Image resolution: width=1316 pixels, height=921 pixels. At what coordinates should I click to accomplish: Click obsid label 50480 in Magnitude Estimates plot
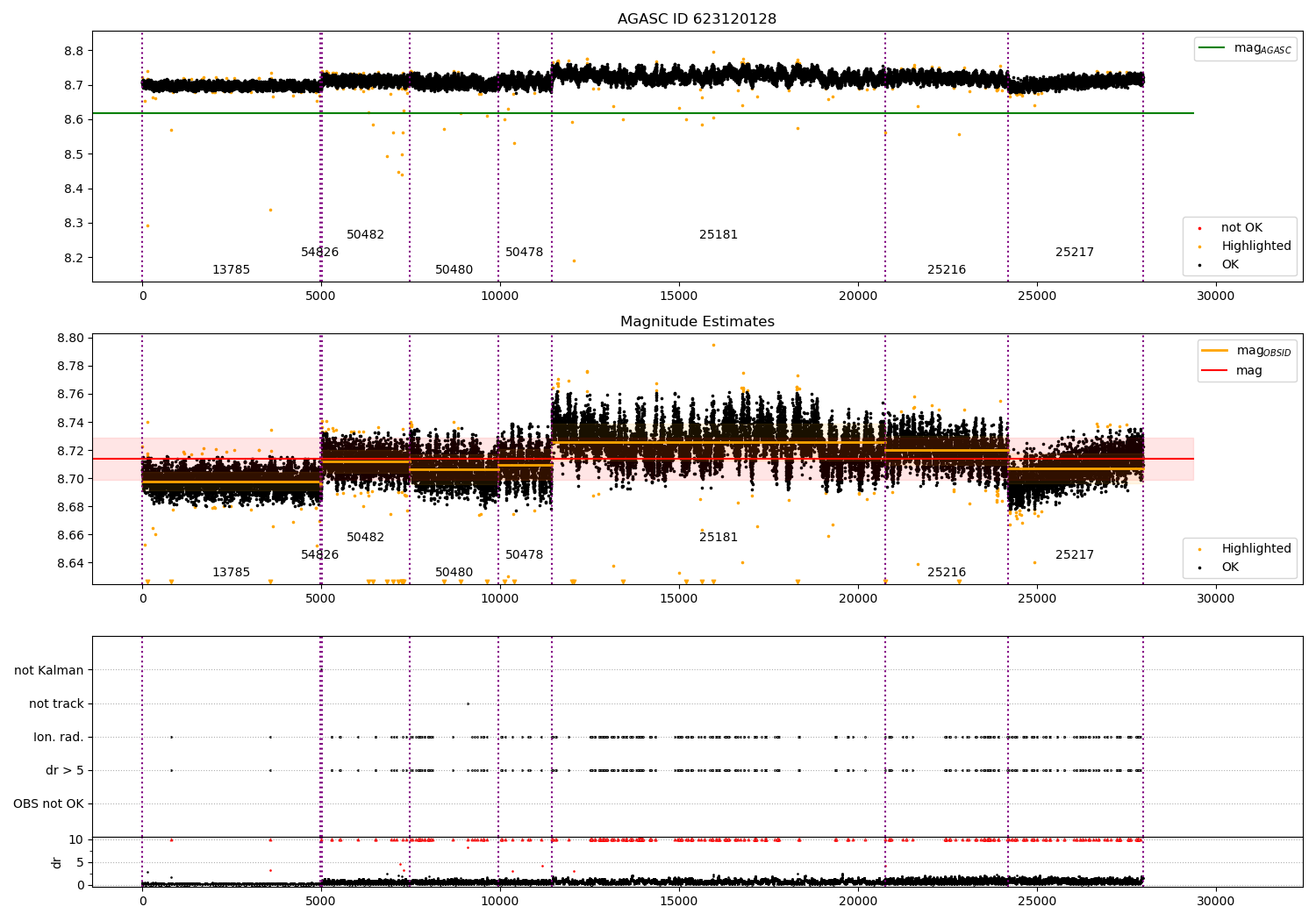[x=454, y=573]
